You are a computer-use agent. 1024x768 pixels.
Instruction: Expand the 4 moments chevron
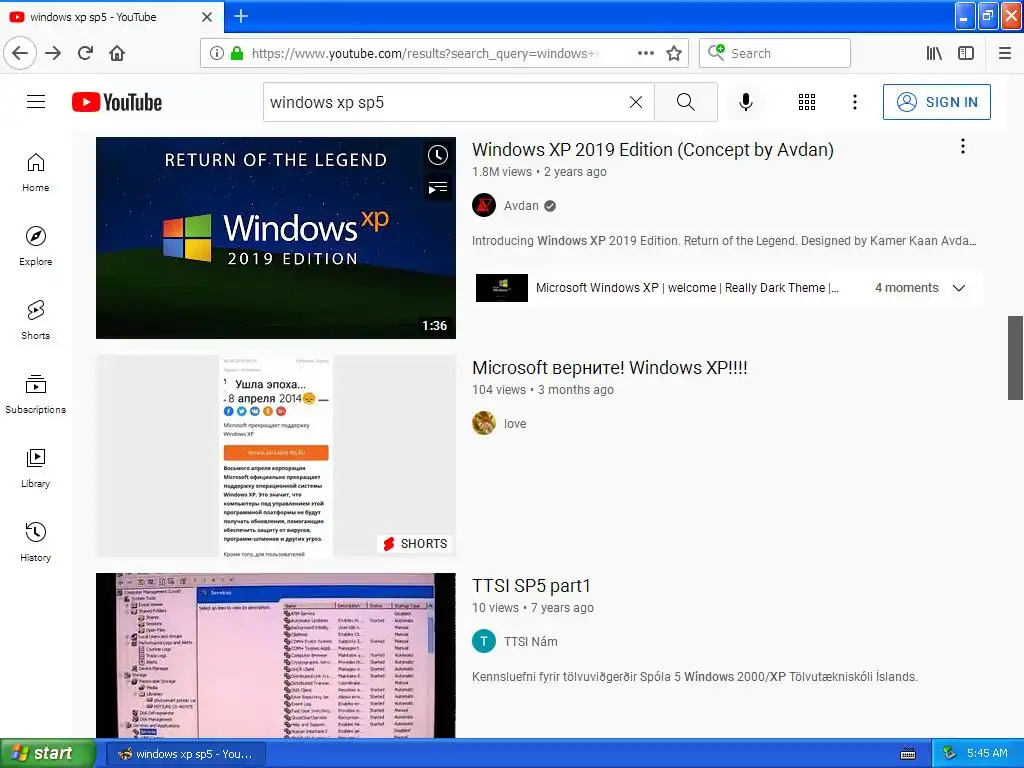pyautogui.click(x=959, y=288)
